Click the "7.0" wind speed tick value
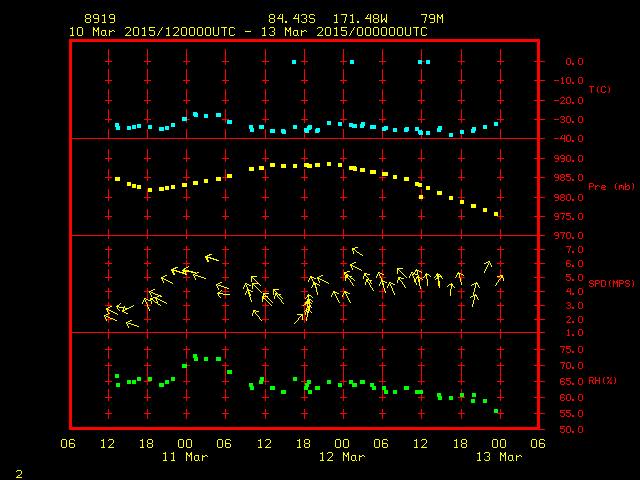The width and height of the screenshot is (640, 480). tap(574, 249)
